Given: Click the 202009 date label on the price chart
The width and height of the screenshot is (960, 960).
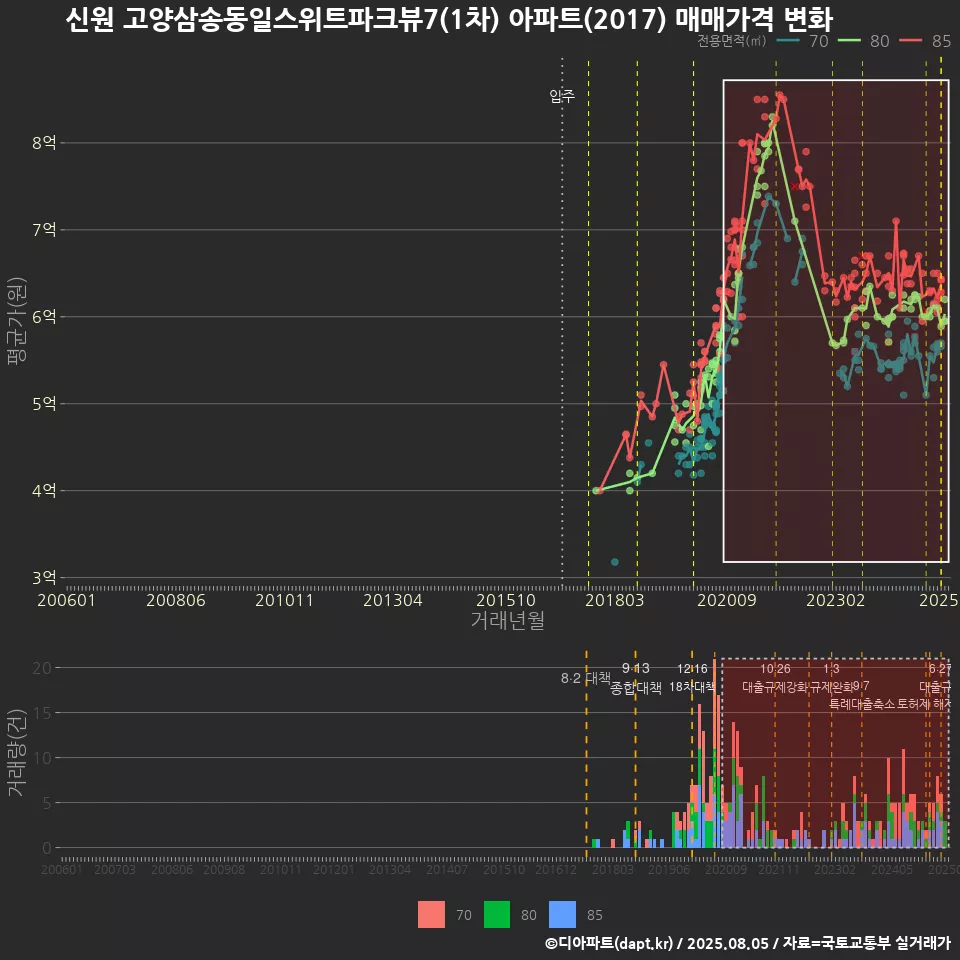Looking at the screenshot, I should pyautogui.click(x=727, y=600).
